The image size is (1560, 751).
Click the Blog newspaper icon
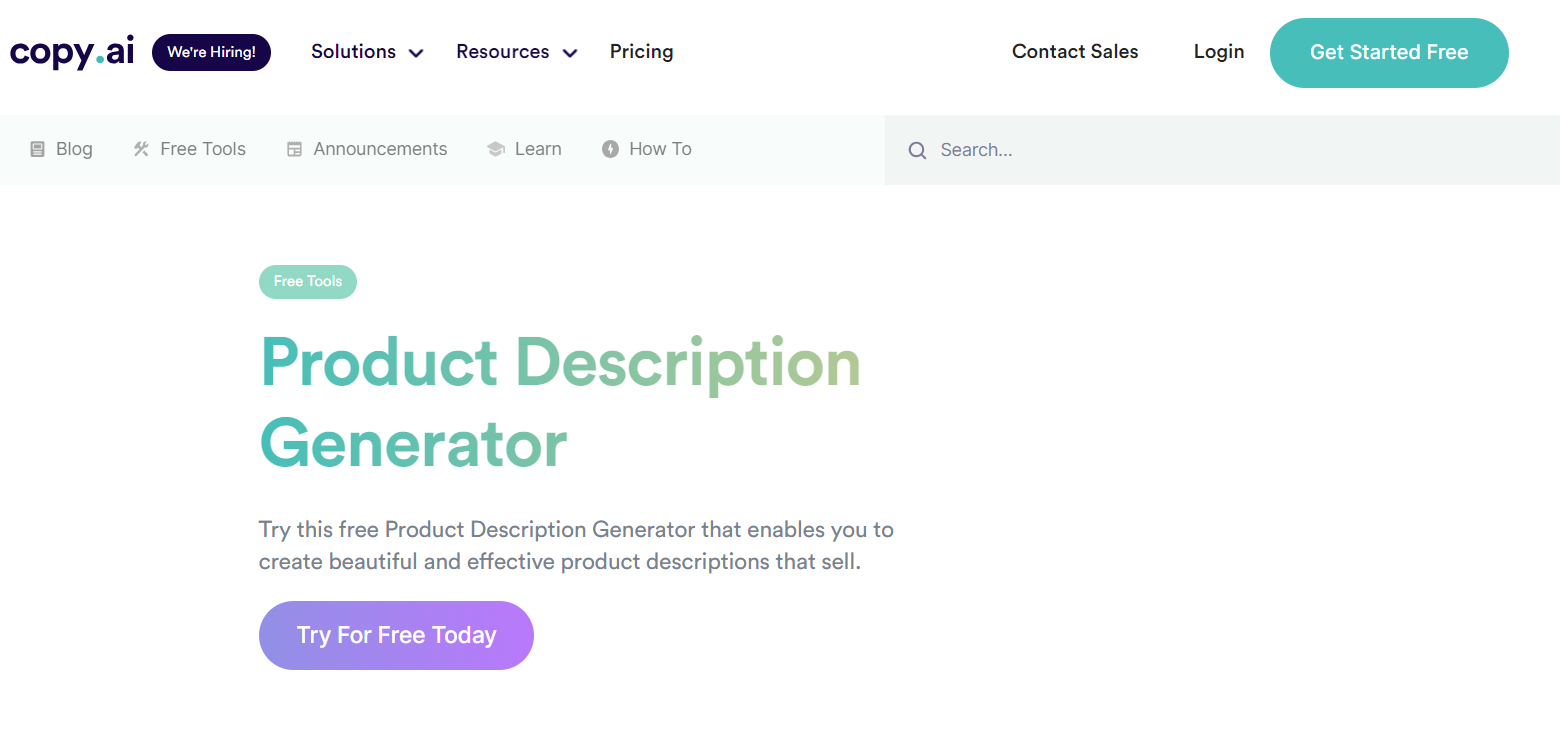click(x=37, y=149)
